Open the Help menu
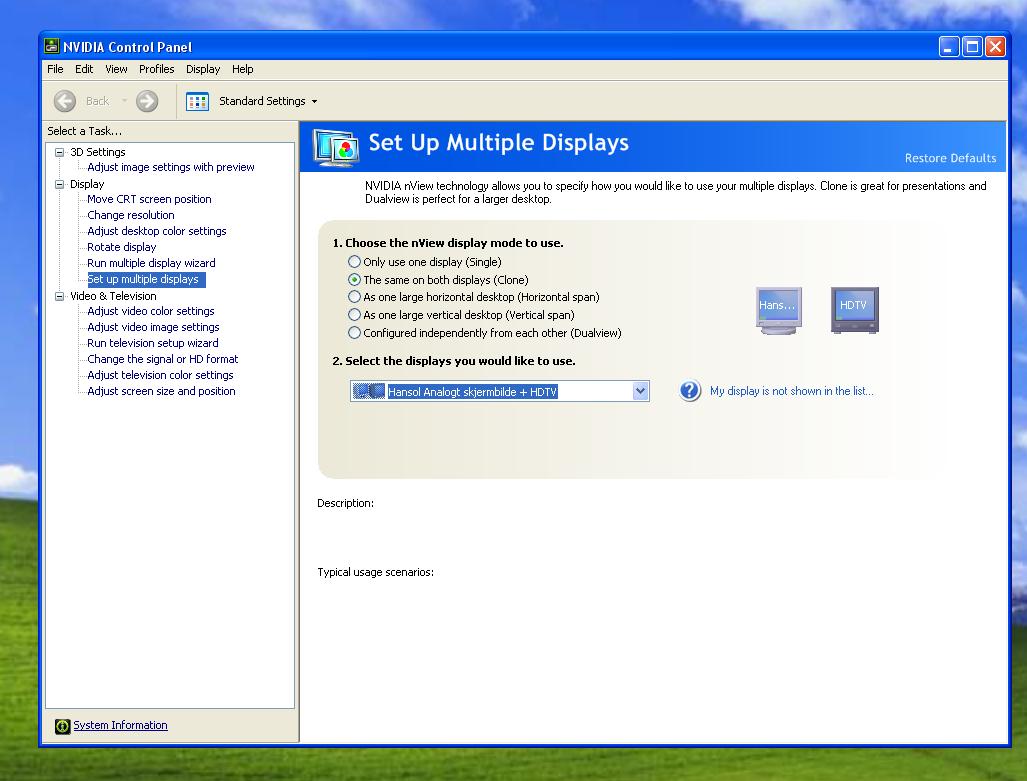Screen dimensions: 1027x781 (x=242, y=69)
